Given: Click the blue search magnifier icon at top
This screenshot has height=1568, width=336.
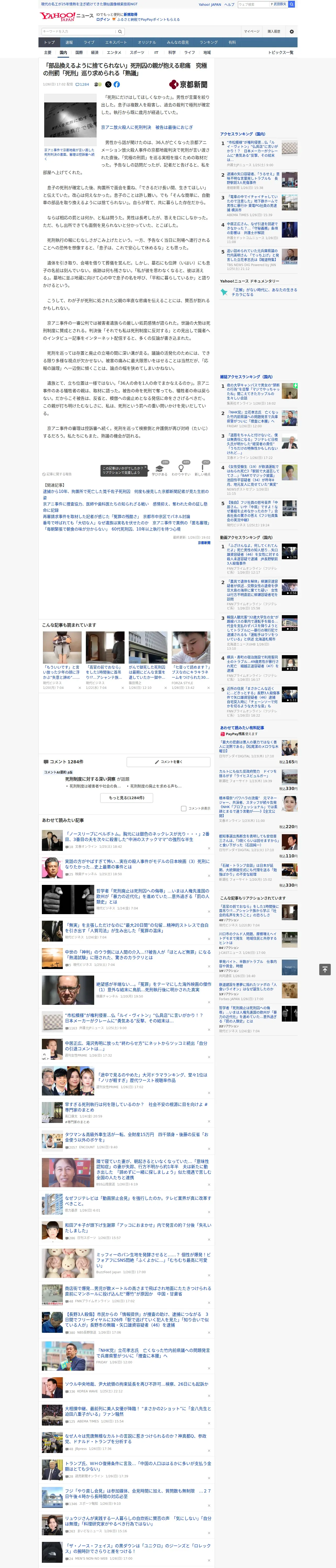Looking at the screenshot, I should tap(292, 4).
